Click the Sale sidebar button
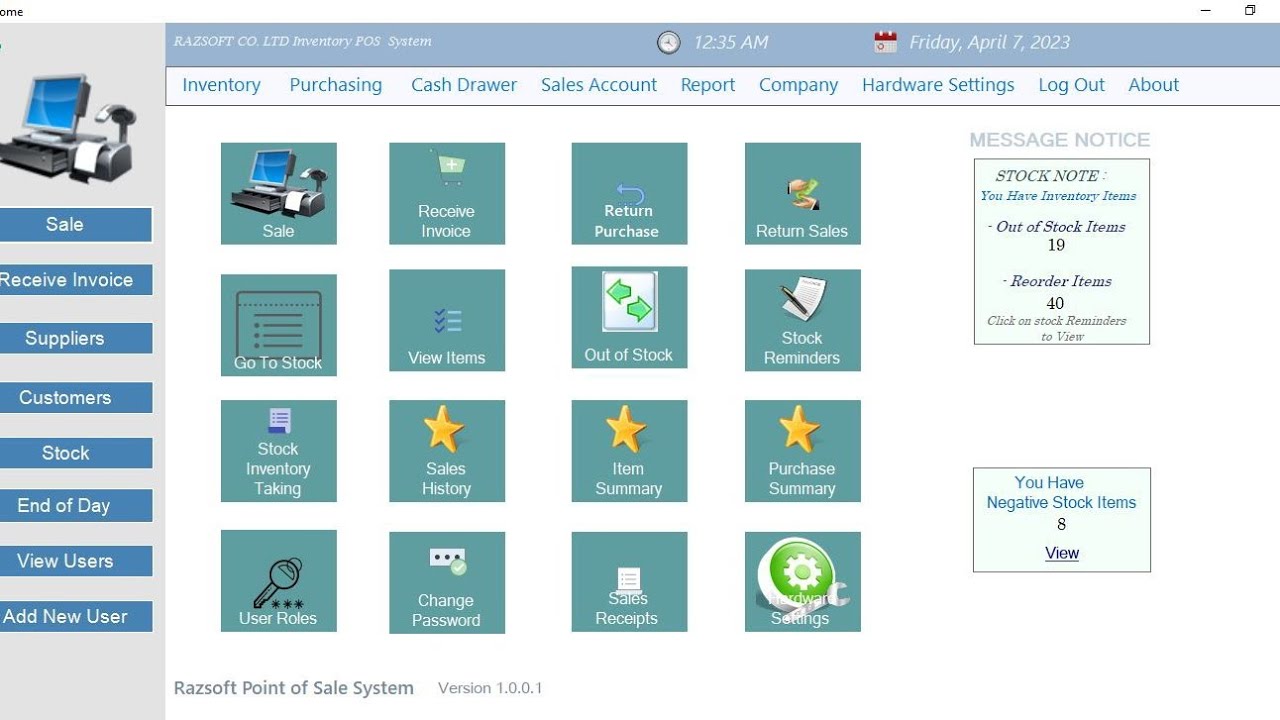 (74, 225)
